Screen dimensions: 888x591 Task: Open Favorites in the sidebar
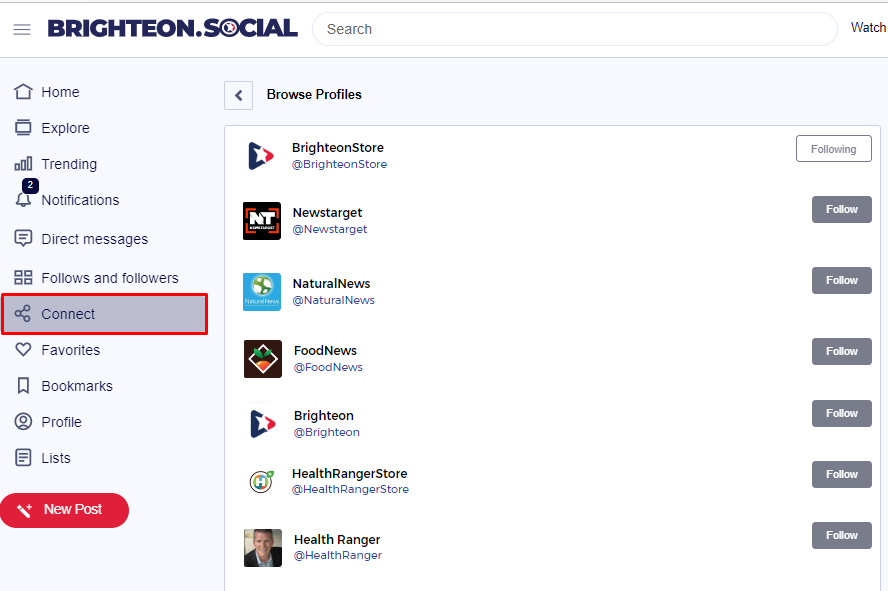[x=71, y=350]
